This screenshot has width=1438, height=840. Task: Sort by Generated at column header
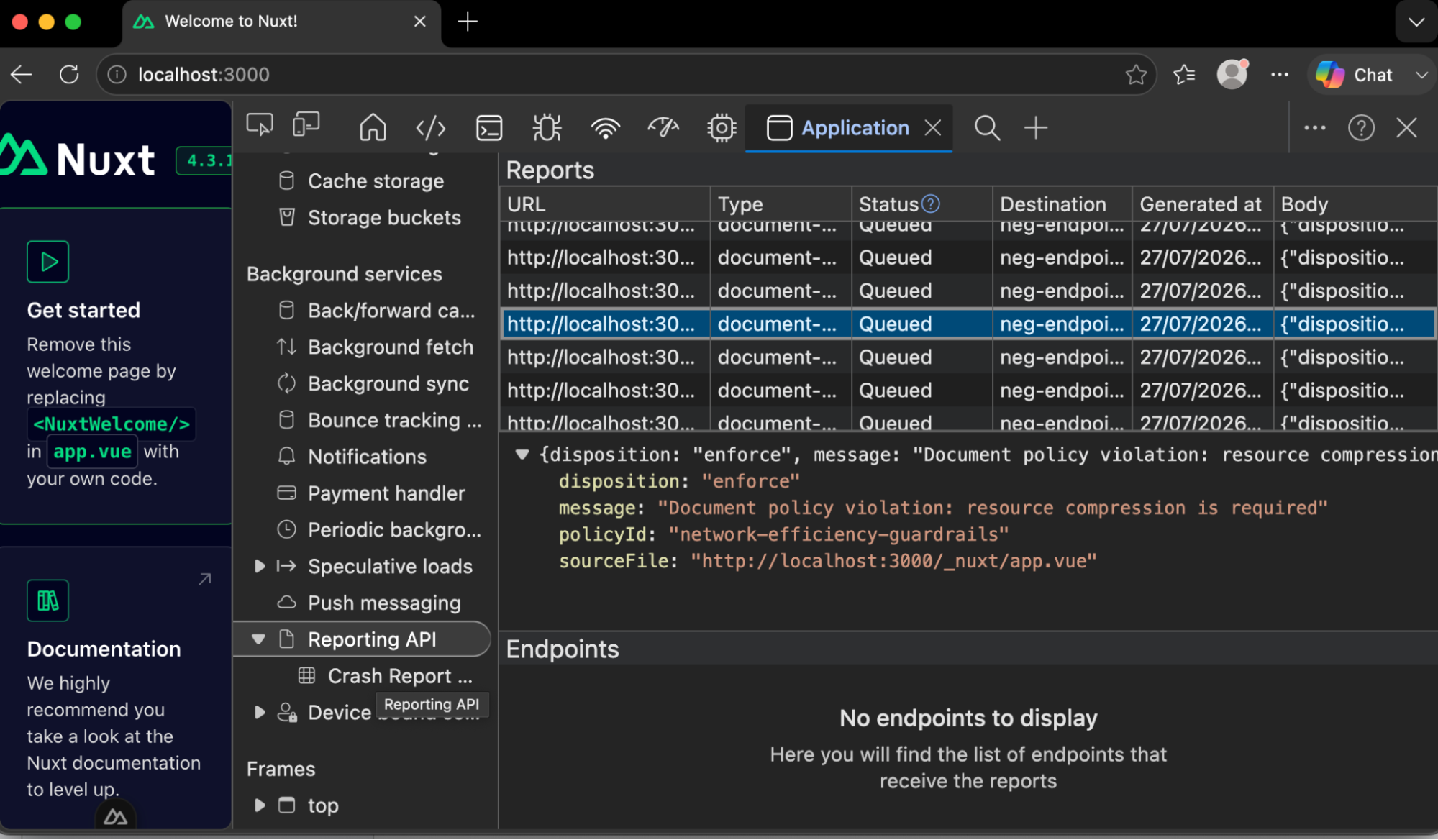(1202, 204)
